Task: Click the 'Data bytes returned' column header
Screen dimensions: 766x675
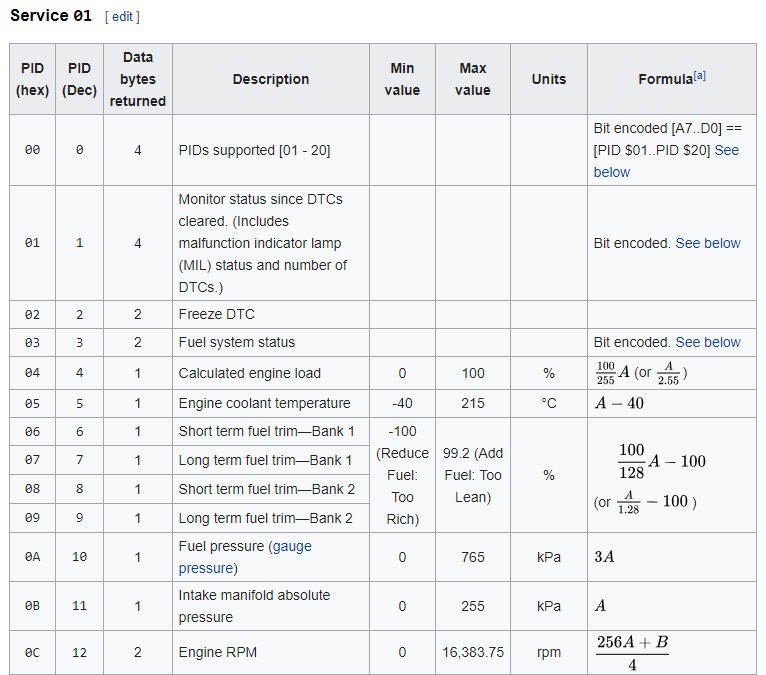Action: pyautogui.click(x=138, y=79)
